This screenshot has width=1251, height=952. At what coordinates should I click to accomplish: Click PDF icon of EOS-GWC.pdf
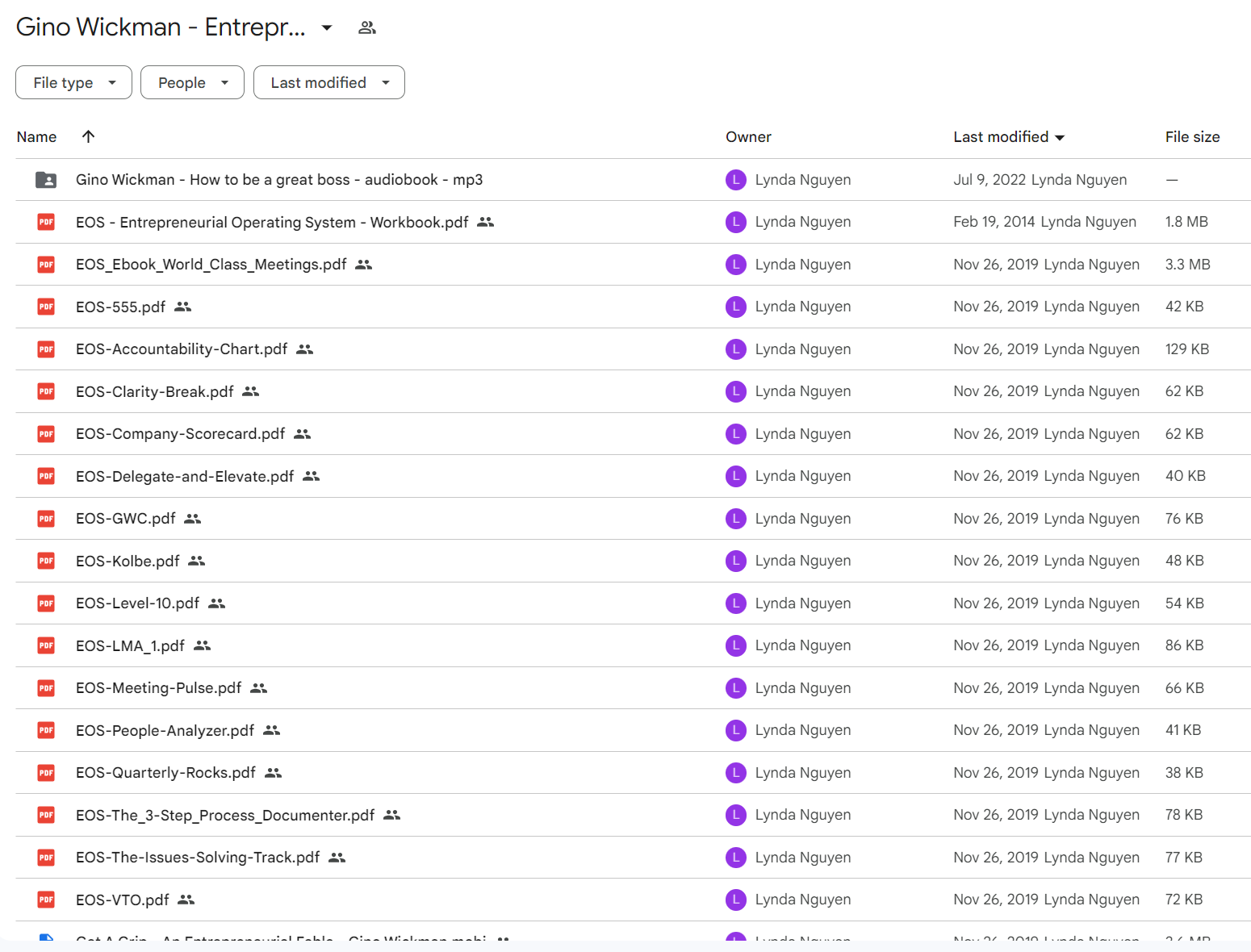(46, 519)
